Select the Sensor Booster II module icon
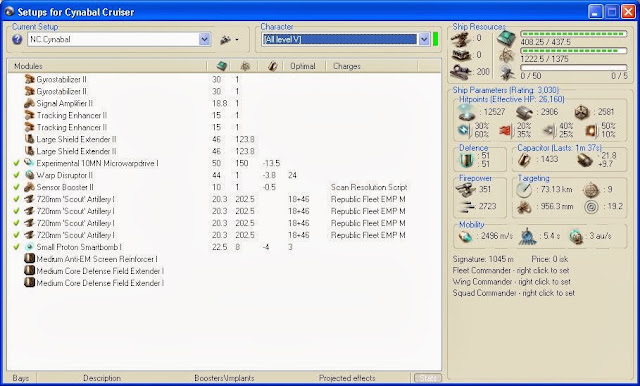640x386 pixels. [x=29, y=187]
